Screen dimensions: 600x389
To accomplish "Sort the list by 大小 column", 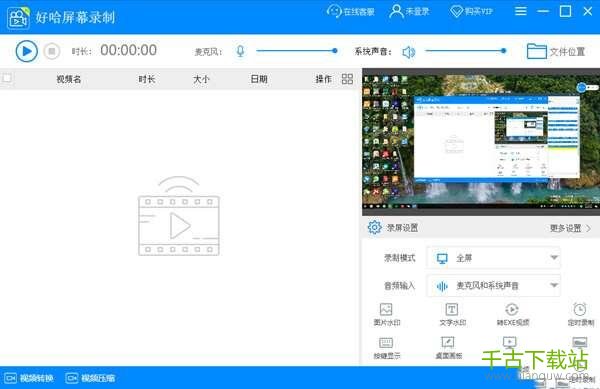I will [201, 79].
